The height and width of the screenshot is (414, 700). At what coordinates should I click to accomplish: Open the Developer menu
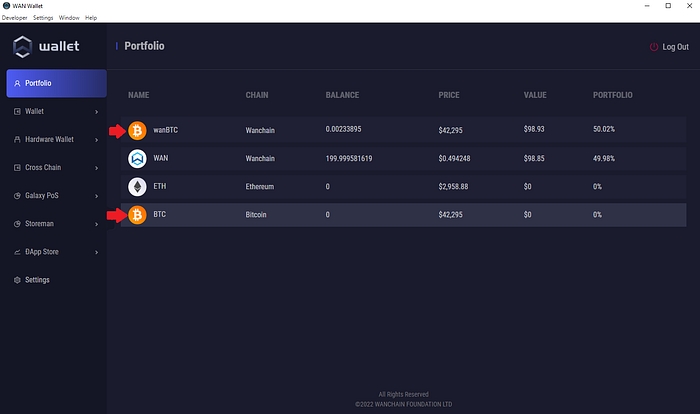coord(14,18)
